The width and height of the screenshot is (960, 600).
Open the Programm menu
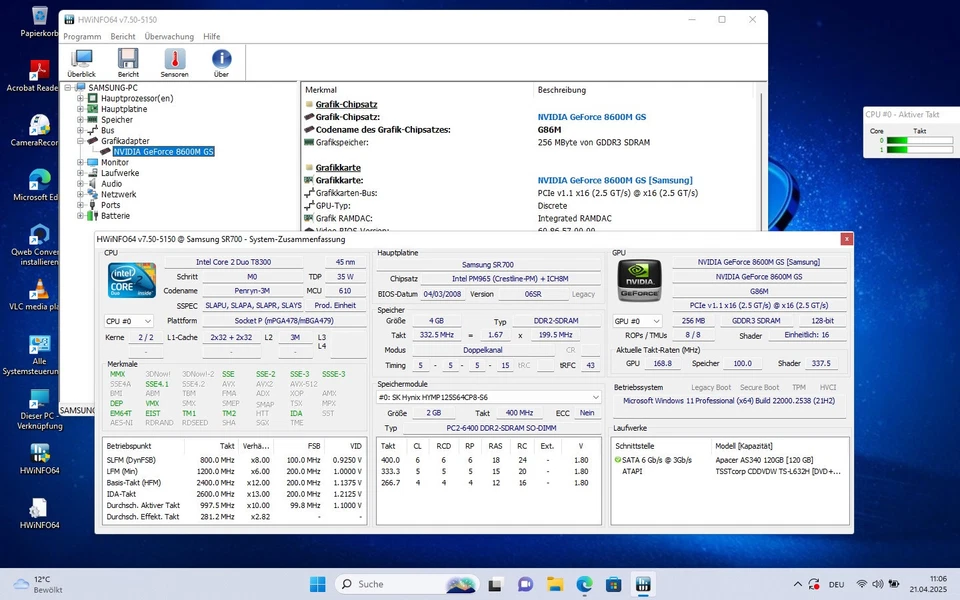click(x=82, y=36)
